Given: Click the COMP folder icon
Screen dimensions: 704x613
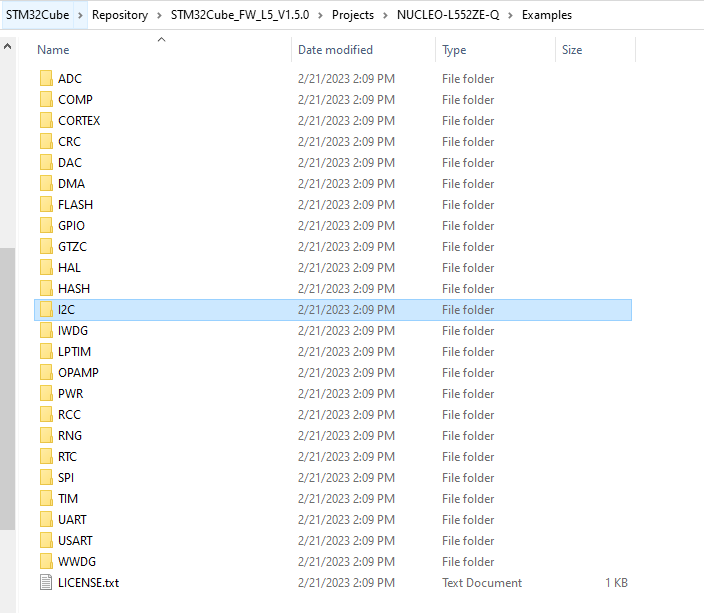Looking at the screenshot, I should click(46, 99).
